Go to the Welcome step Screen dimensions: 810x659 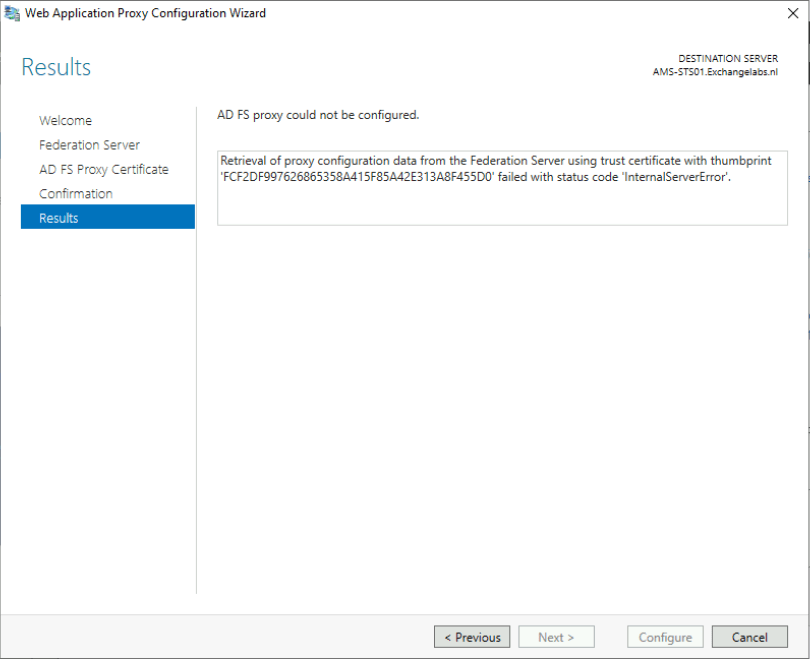pos(65,120)
